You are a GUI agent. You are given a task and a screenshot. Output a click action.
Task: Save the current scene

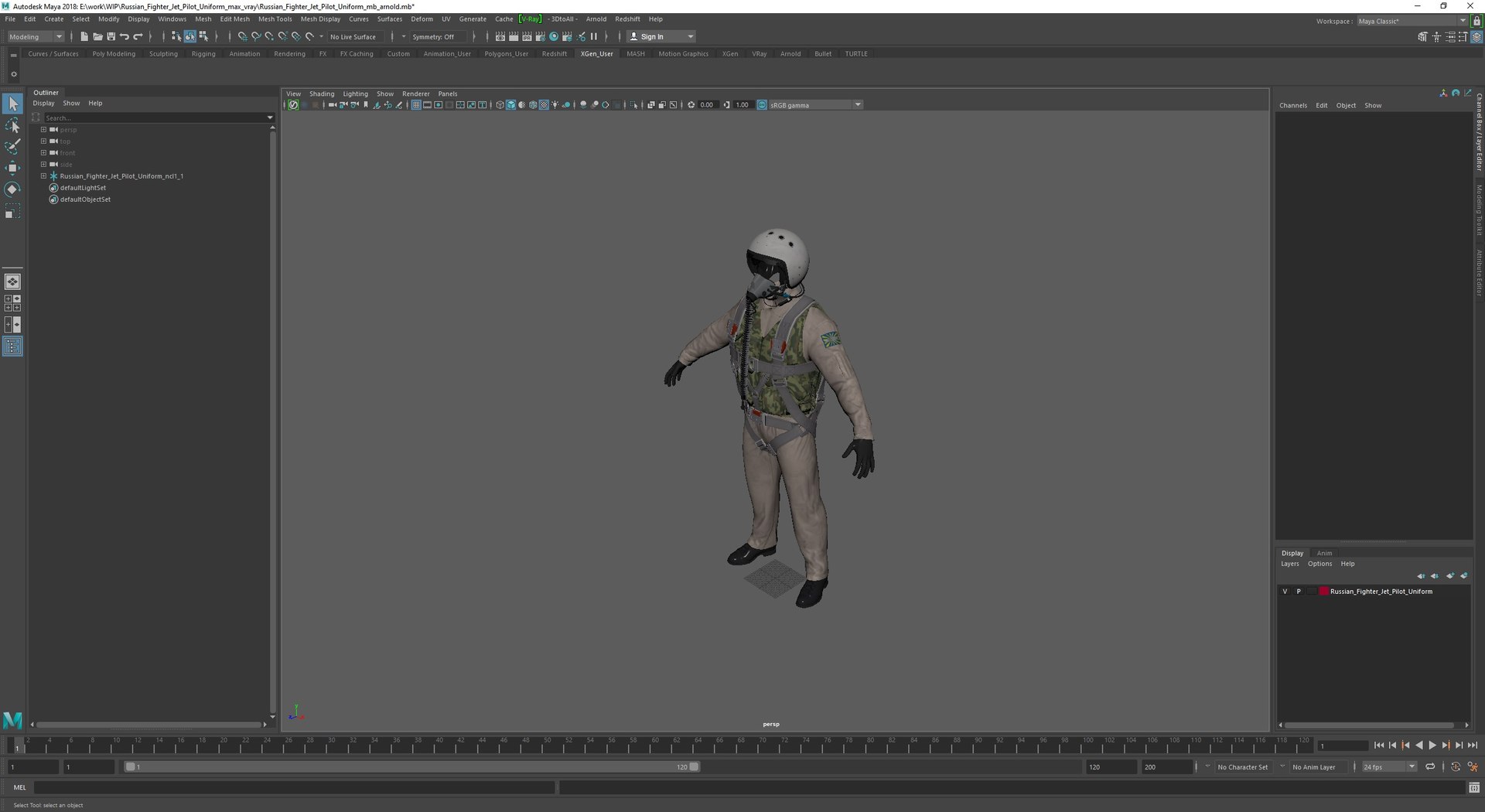pos(111,36)
